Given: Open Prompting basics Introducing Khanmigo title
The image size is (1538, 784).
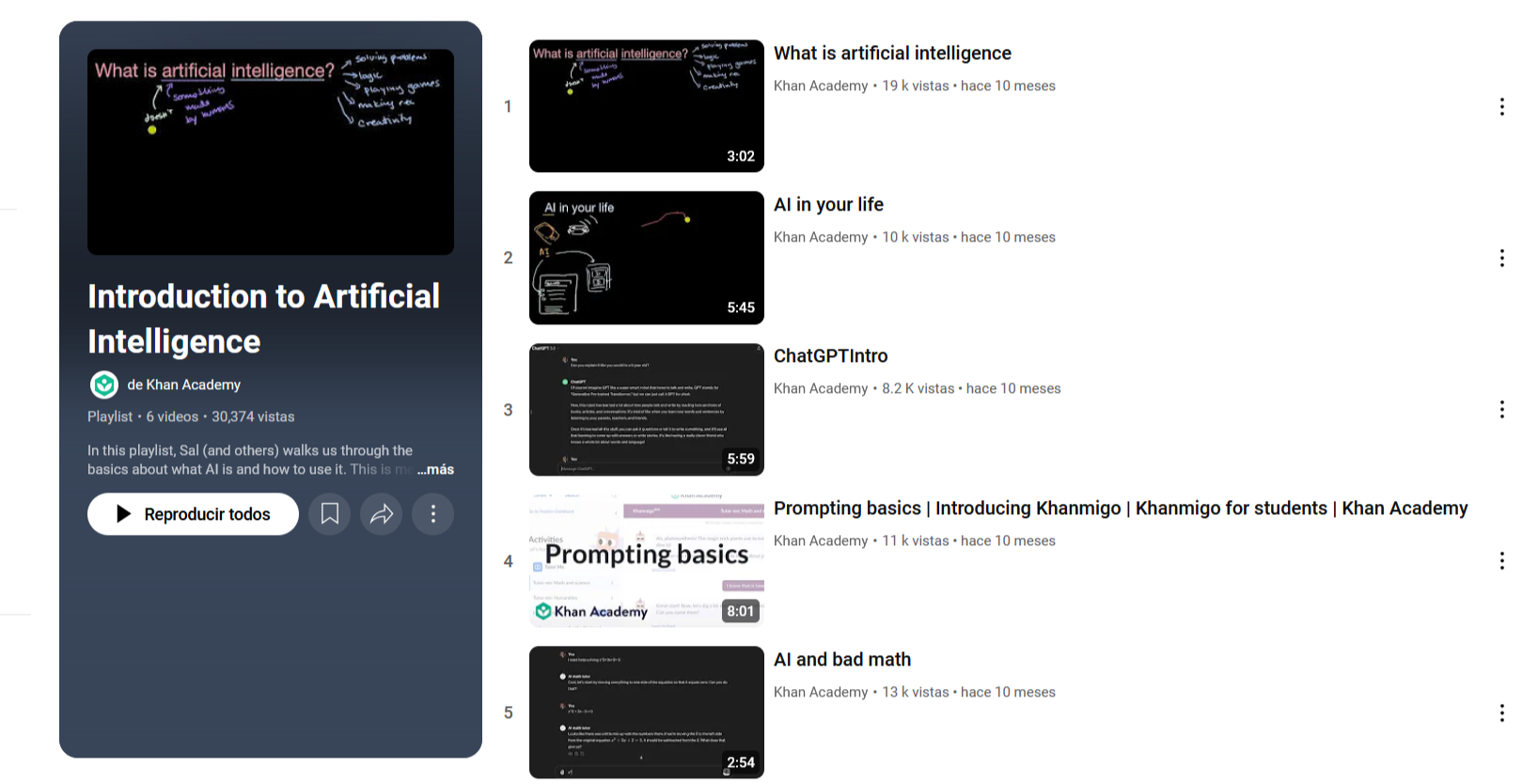Looking at the screenshot, I should click(x=1121, y=509).
